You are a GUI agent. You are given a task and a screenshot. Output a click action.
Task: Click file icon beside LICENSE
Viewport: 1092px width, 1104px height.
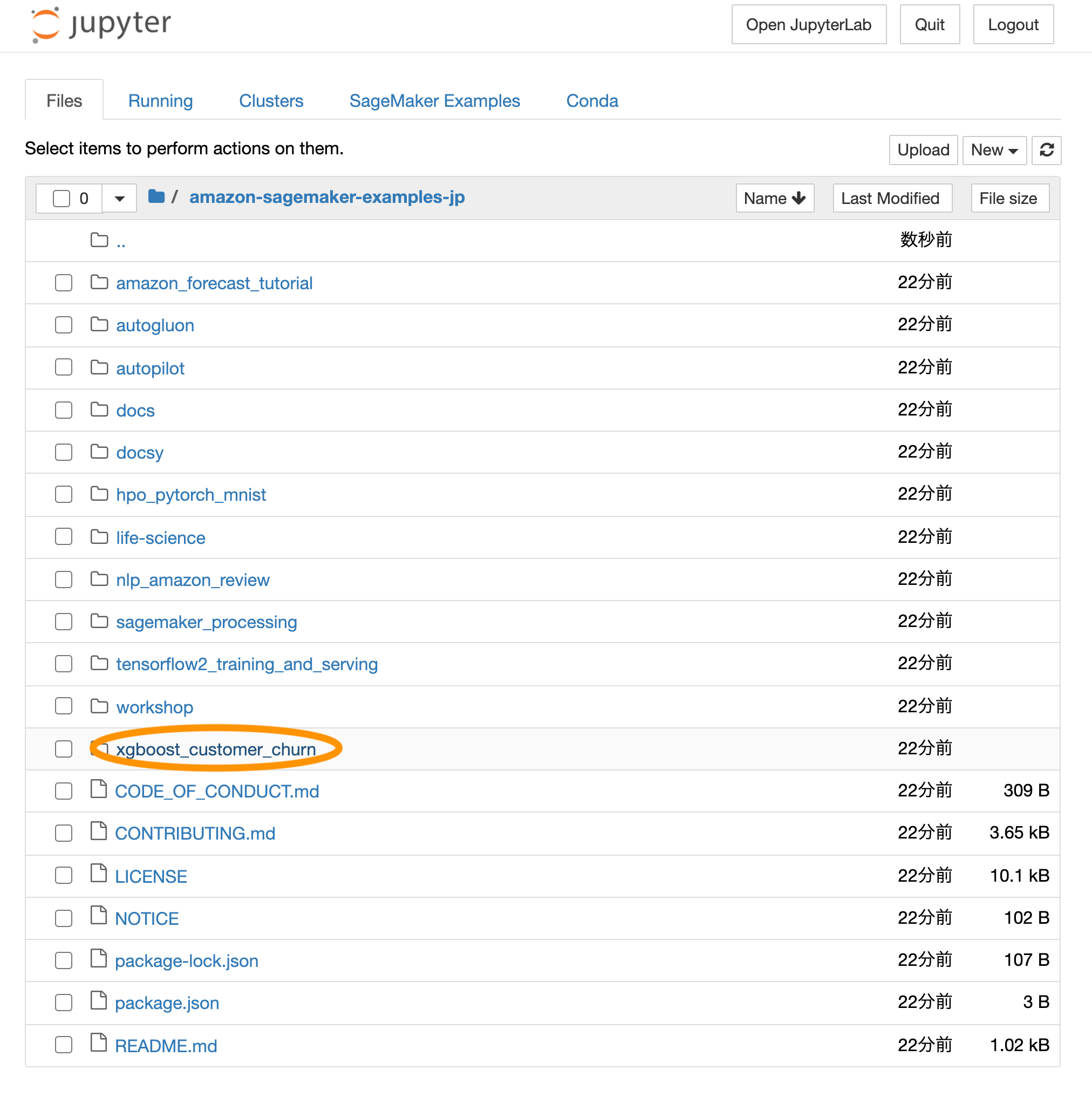(99, 874)
